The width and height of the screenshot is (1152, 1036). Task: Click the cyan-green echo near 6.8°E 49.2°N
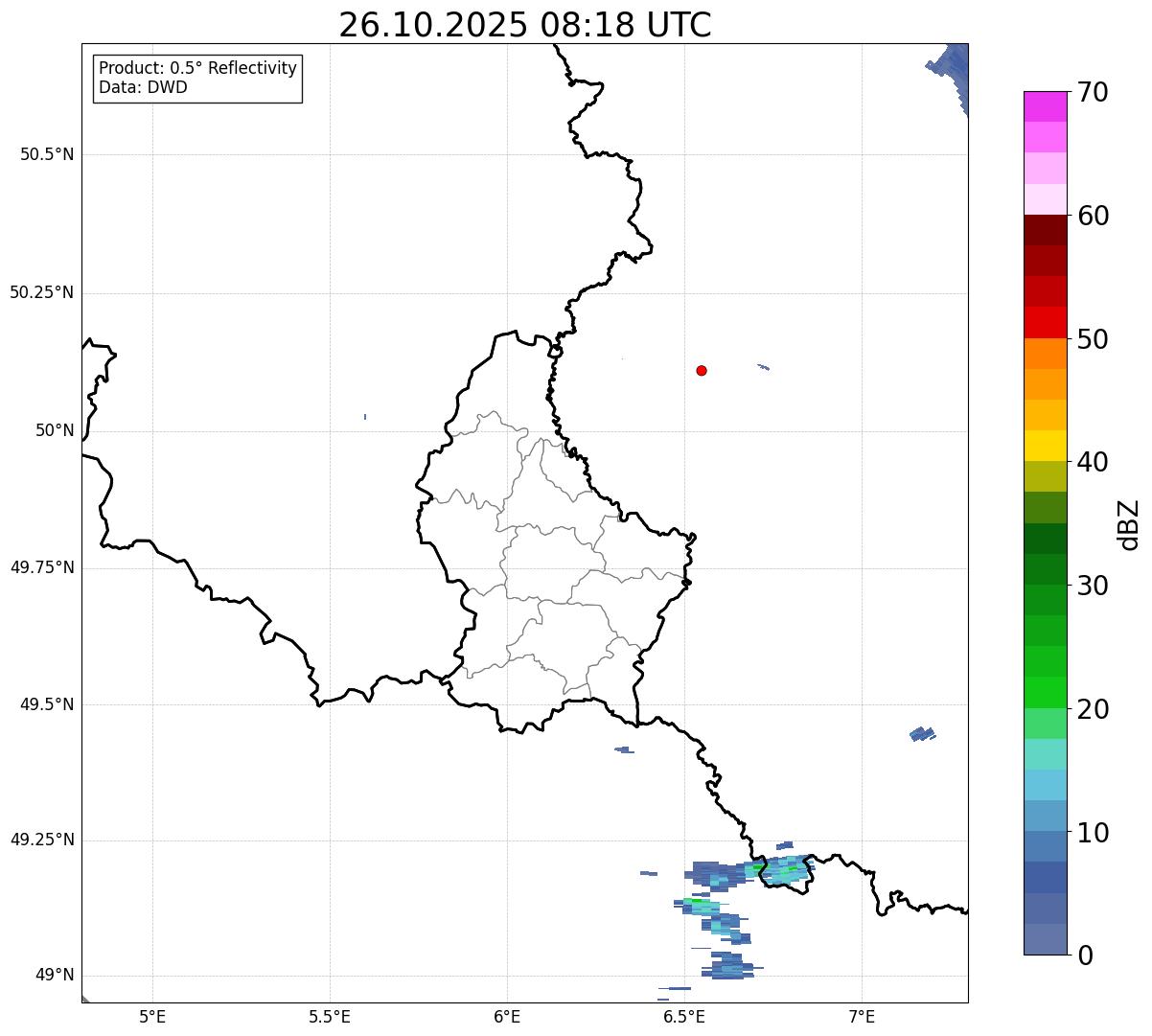(781, 871)
